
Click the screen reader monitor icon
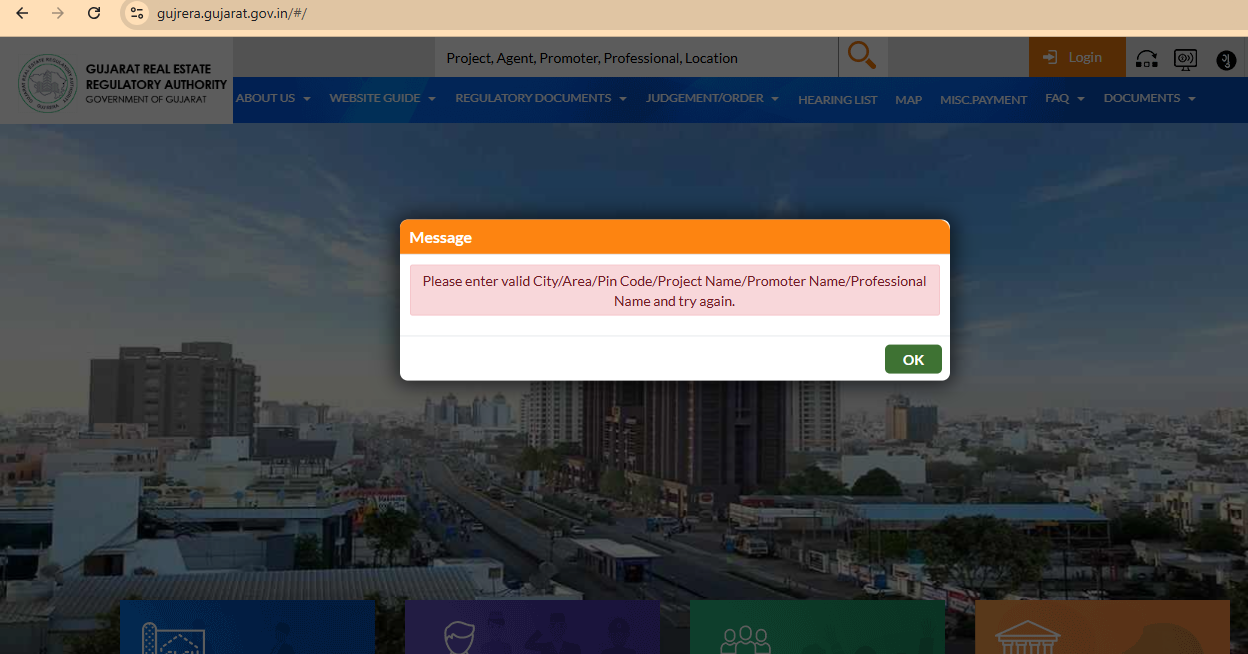pos(1185,59)
